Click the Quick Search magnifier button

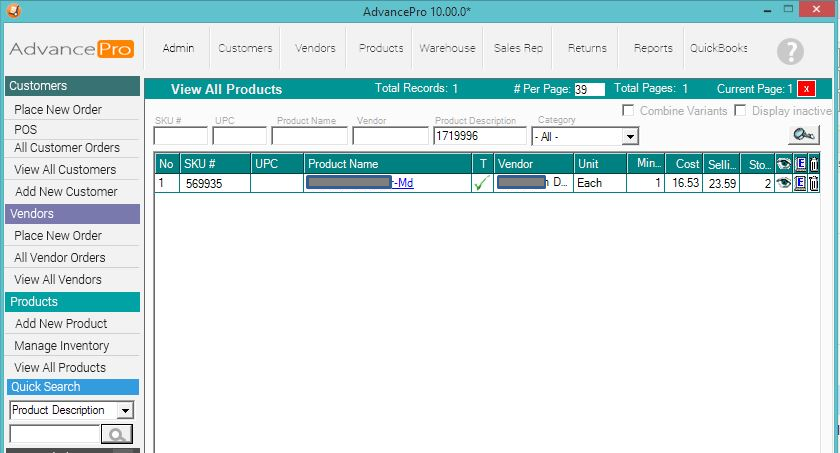tap(117, 434)
